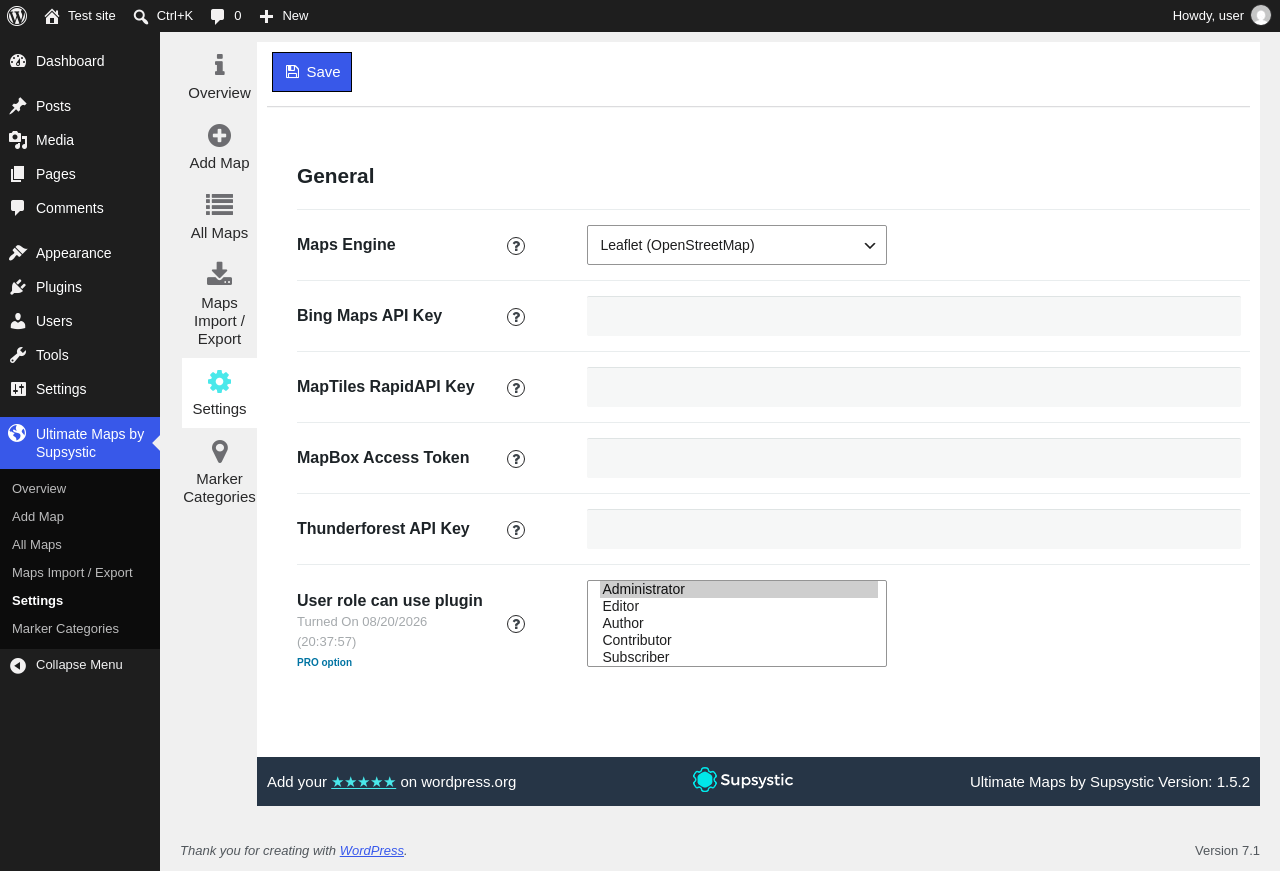Open the comments bubble in admin bar
Image resolution: width=1280 pixels, height=871 pixels.
(218, 16)
